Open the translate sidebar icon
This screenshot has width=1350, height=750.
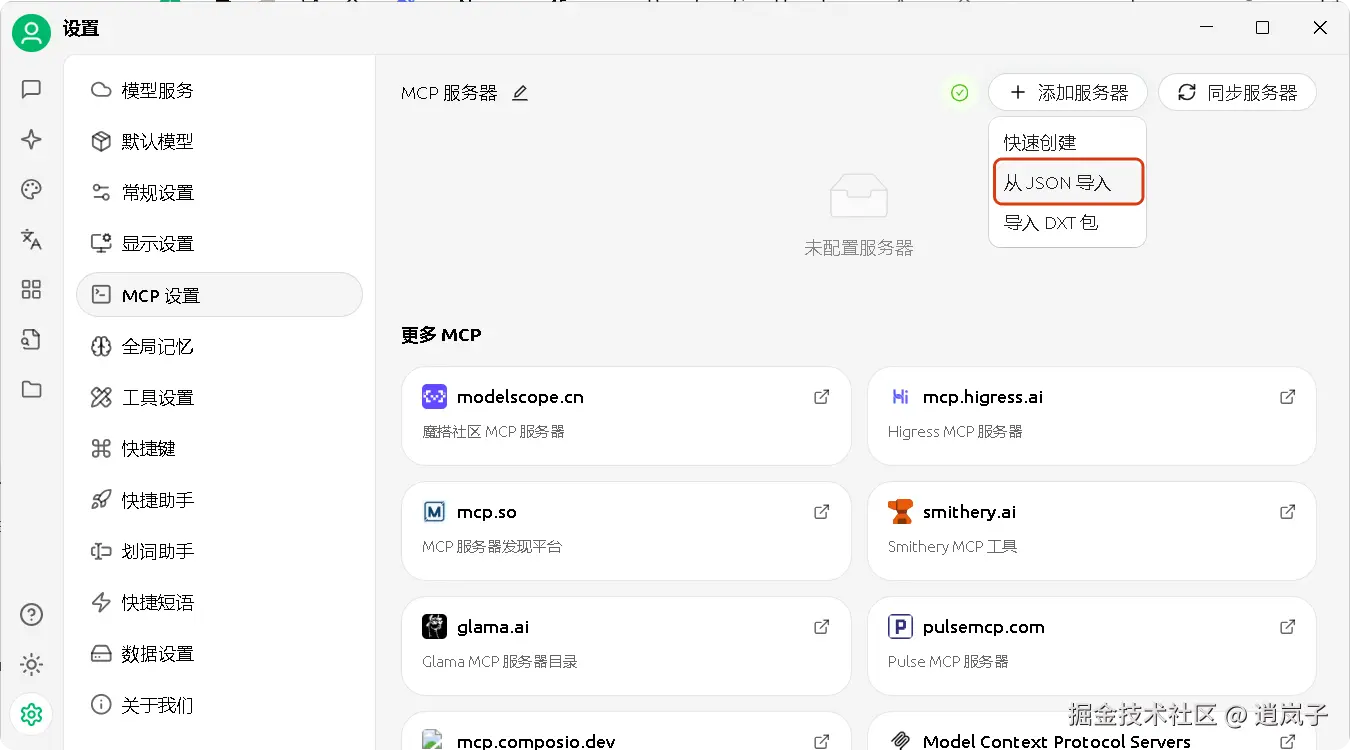[x=32, y=239]
